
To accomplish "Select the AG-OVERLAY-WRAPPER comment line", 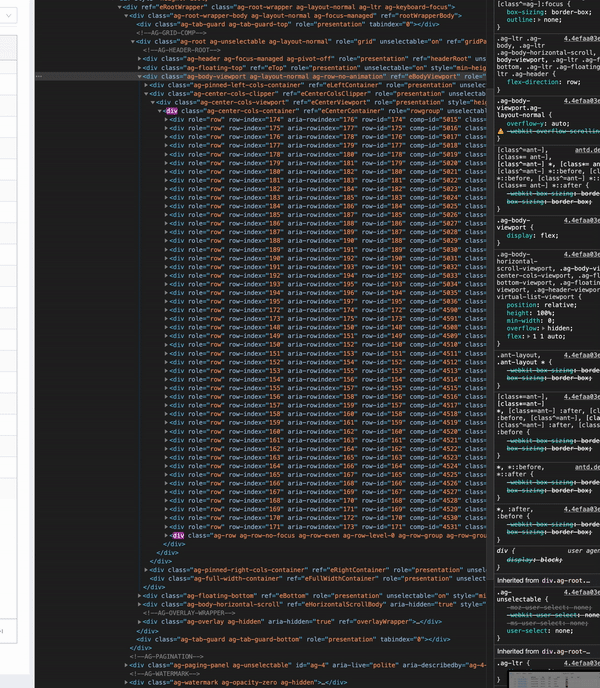I will click(x=189, y=613).
